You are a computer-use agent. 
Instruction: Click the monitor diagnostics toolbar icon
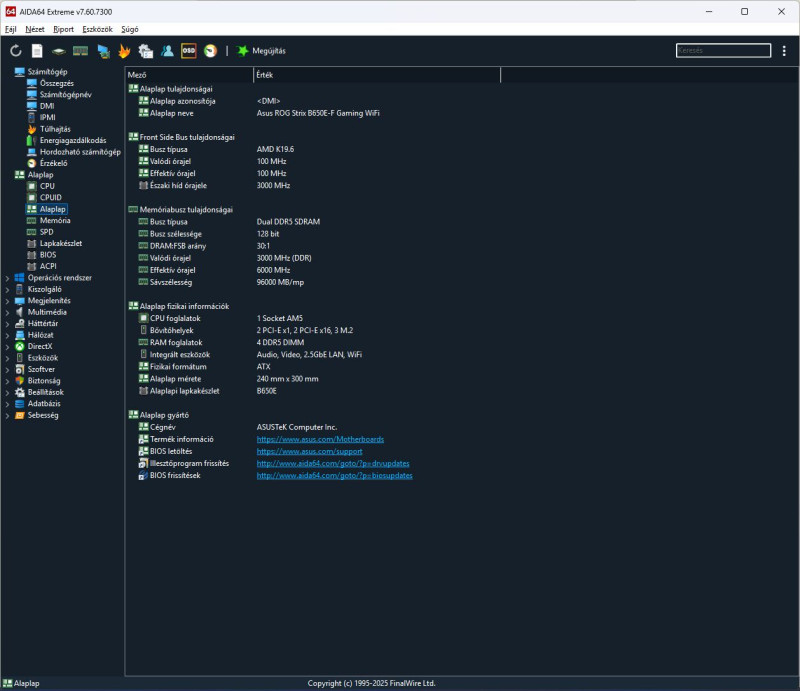104,51
